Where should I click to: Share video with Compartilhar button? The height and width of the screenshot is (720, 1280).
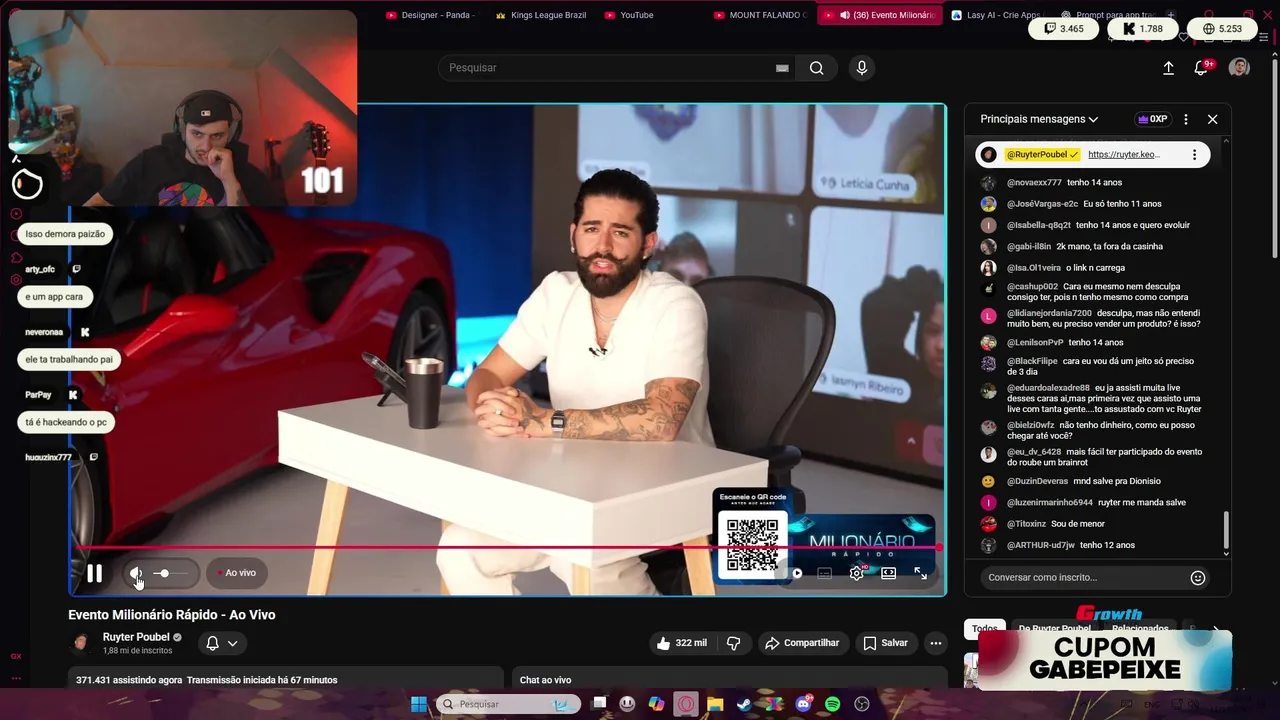pyautogui.click(x=802, y=643)
